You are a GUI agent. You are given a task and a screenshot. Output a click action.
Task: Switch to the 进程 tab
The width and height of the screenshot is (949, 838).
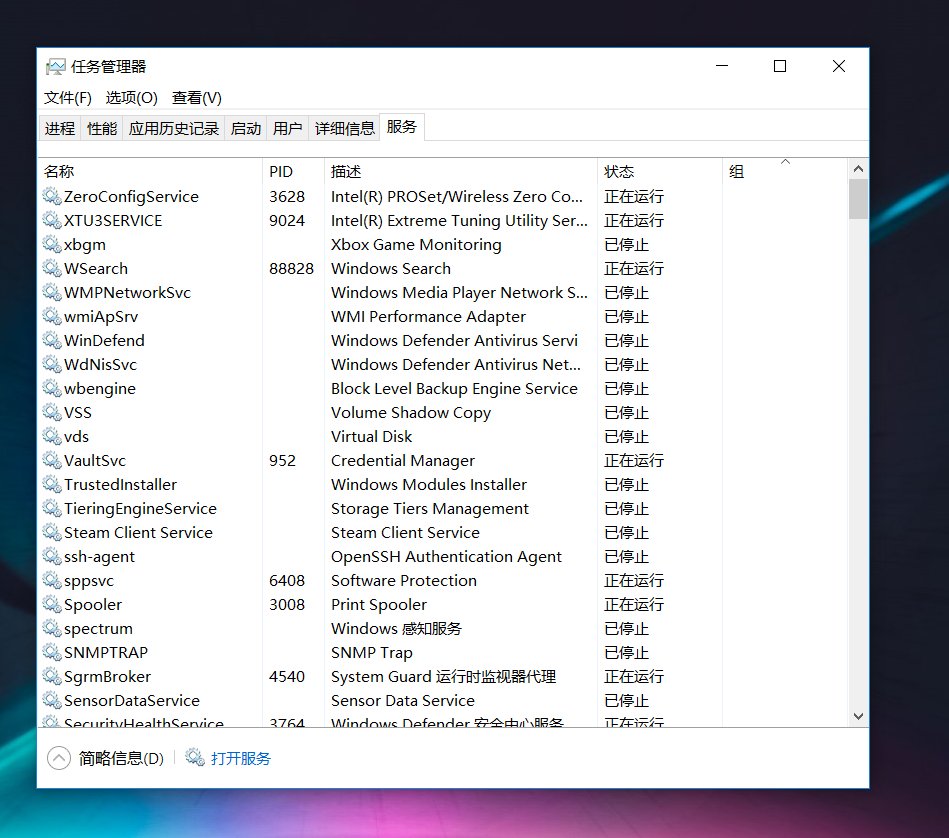coord(60,128)
